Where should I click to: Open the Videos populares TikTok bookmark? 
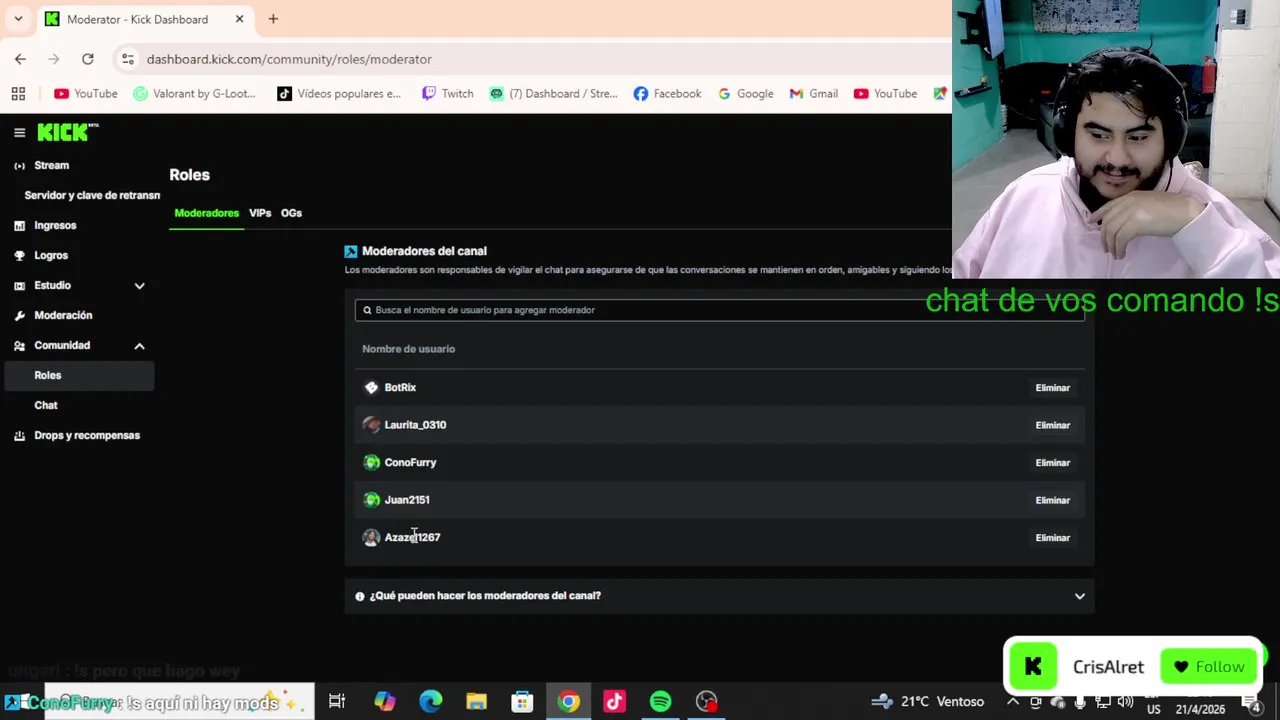click(x=339, y=93)
